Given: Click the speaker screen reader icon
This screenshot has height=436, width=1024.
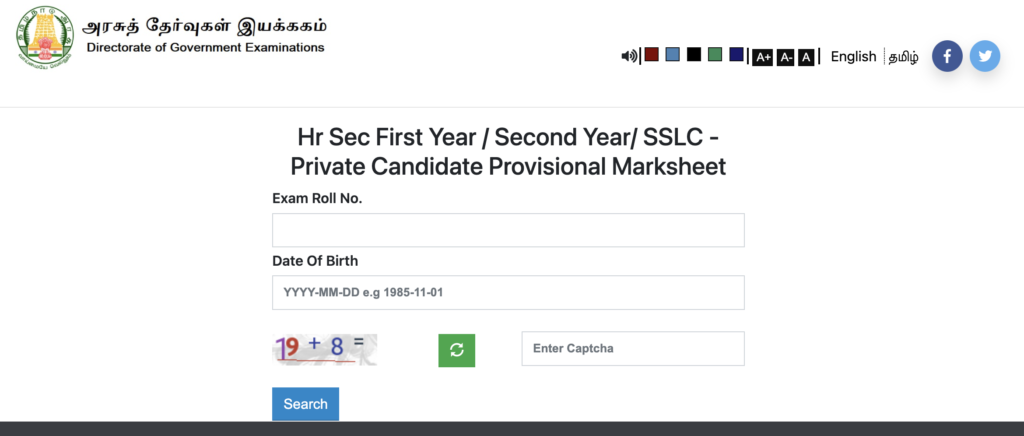Looking at the screenshot, I should point(629,56).
